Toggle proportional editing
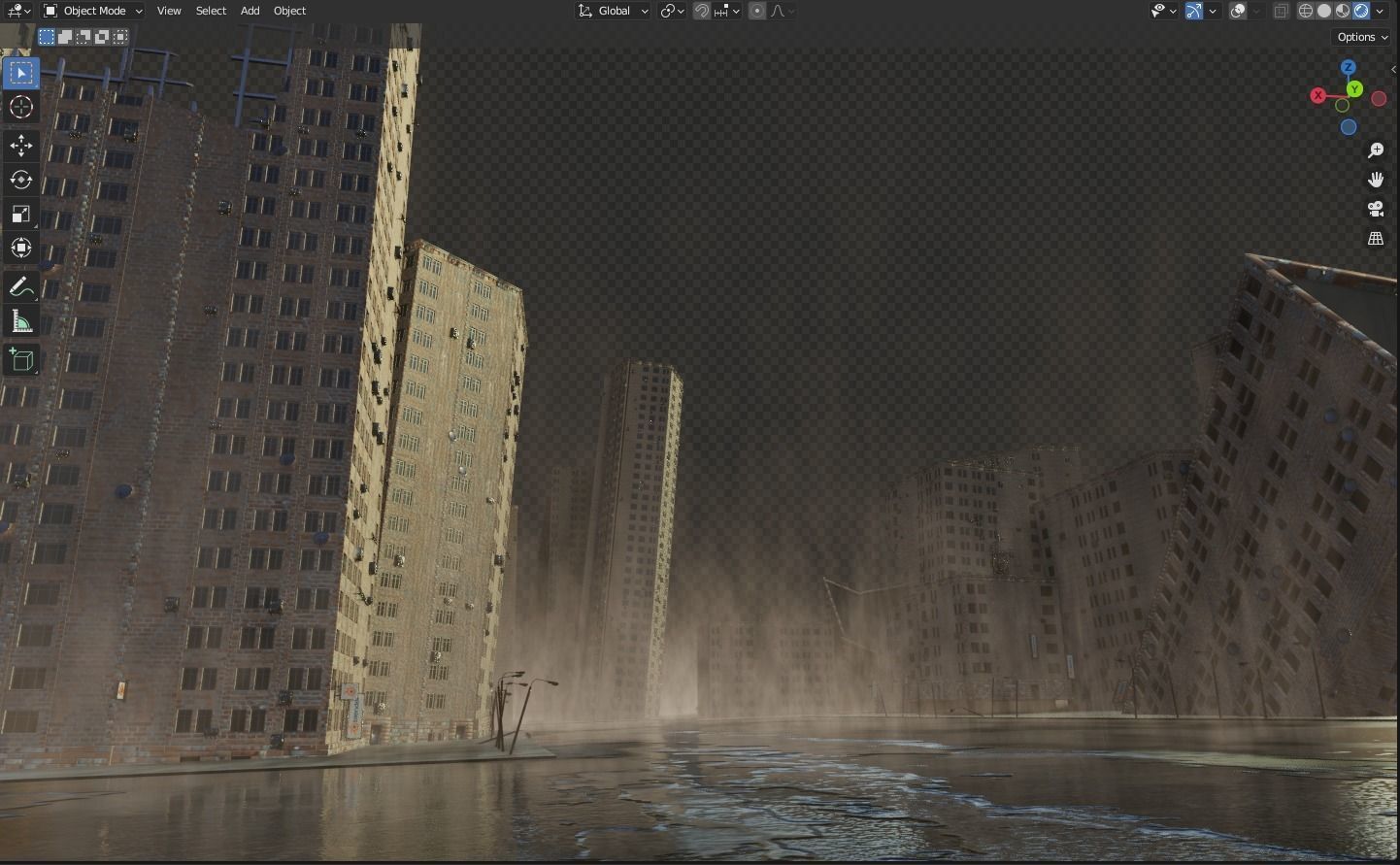Image resolution: width=1400 pixels, height=865 pixels. (x=757, y=11)
